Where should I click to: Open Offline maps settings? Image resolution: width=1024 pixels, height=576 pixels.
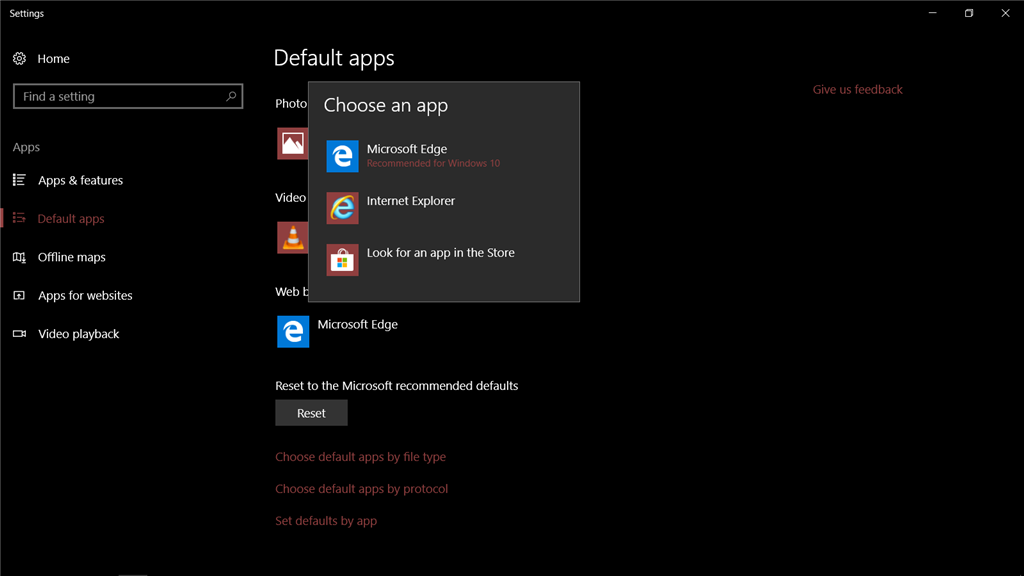pos(72,257)
